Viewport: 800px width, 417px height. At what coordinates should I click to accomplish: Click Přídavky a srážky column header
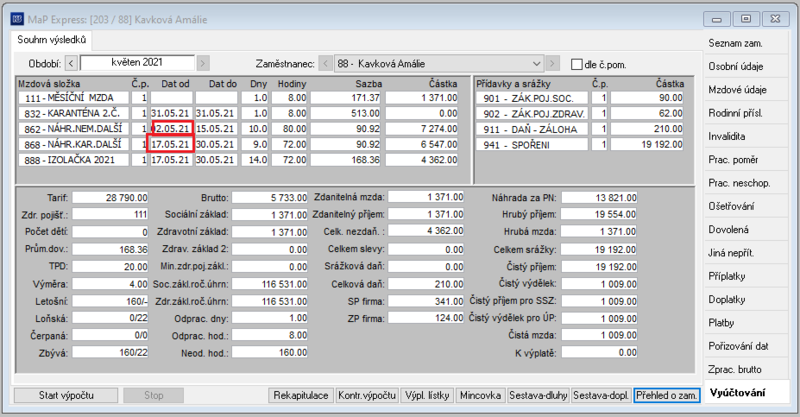513,84
